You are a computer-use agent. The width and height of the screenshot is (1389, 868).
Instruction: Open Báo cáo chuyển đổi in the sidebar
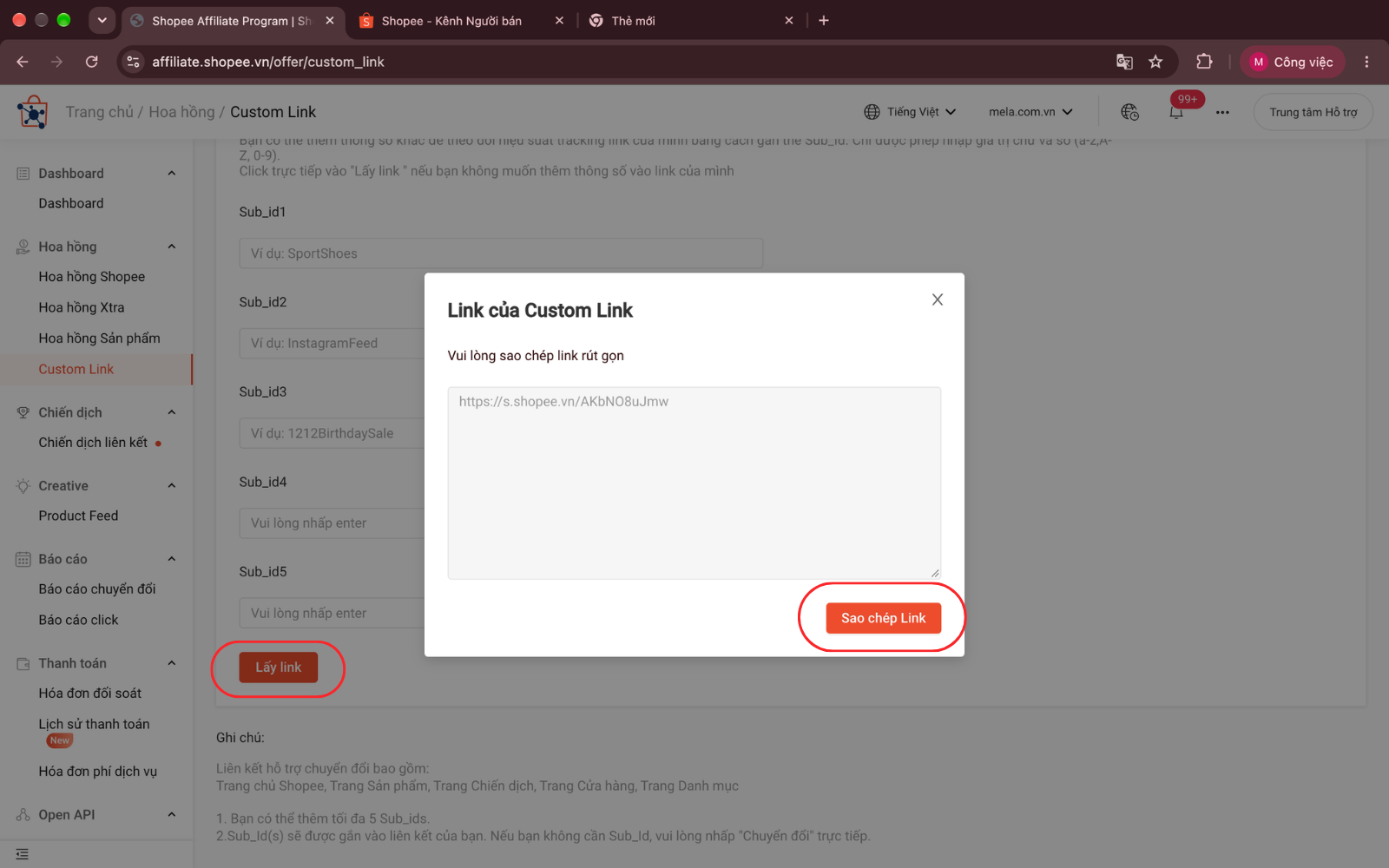coord(97,589)
